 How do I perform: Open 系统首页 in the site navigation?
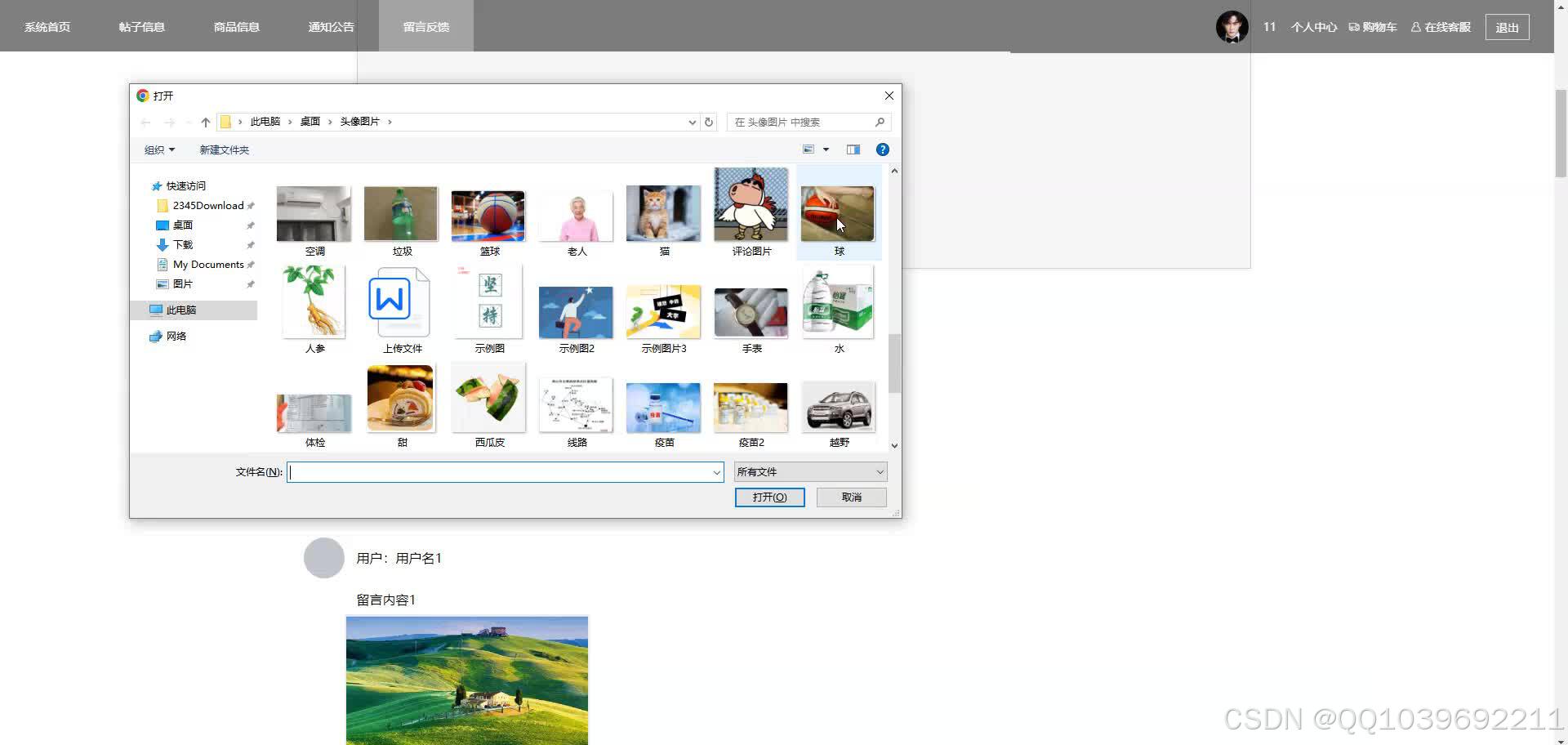[47, 27]
